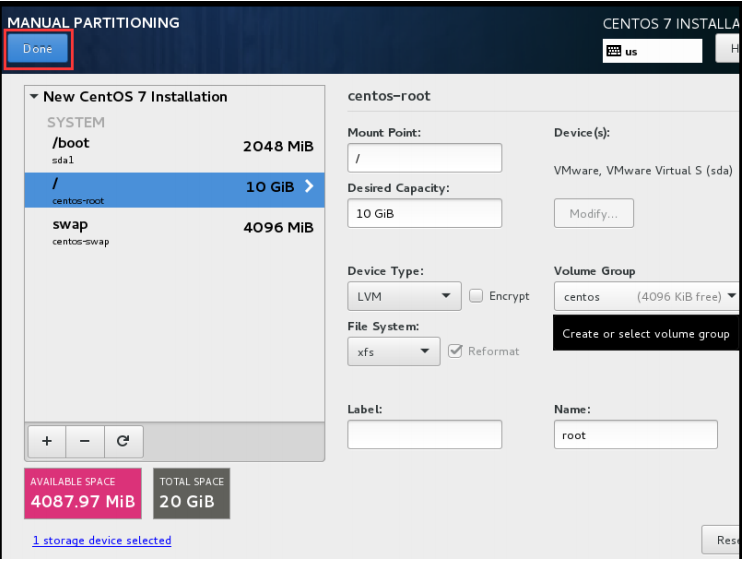Click the Modify devices button
Viewport: 742px width, 561px height.
593,213
